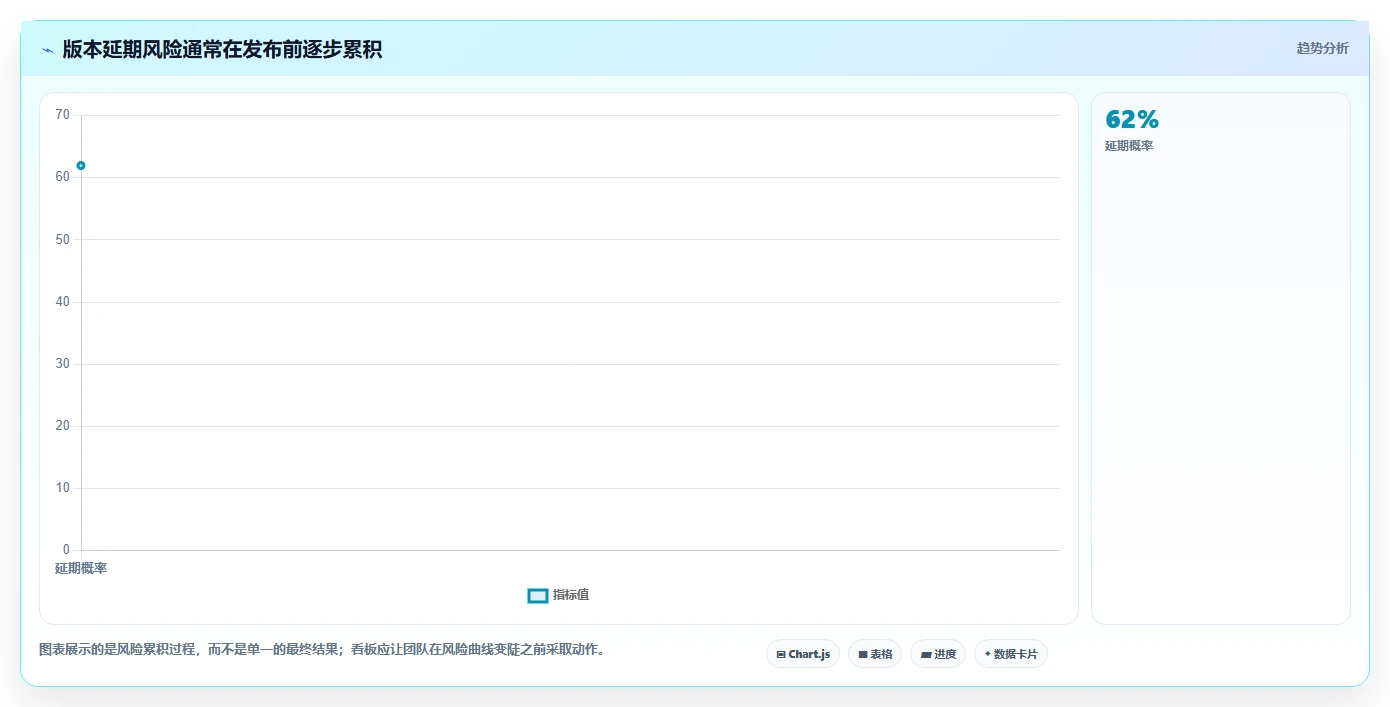Click the y-axis value 30
The width and height of the screenshot is (1390, 707).
(63, 364)
